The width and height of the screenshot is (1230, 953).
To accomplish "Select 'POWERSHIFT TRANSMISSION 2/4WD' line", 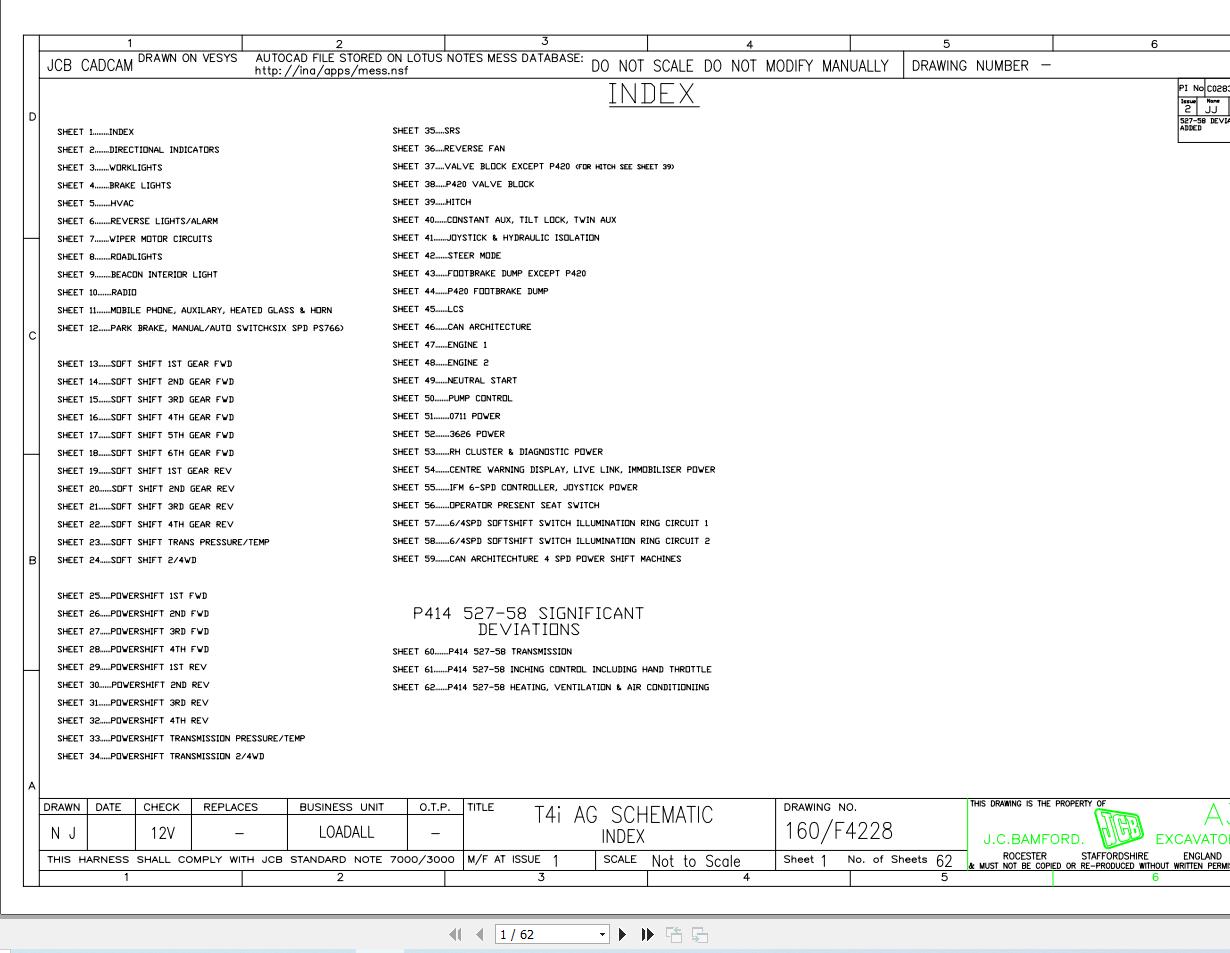I will point(161,757).
